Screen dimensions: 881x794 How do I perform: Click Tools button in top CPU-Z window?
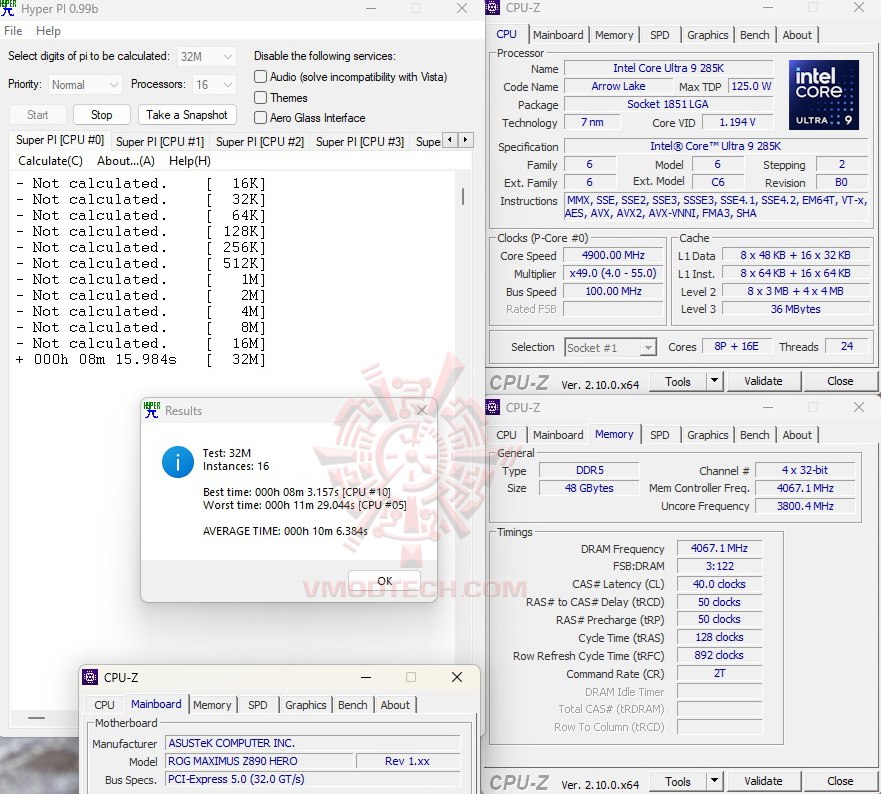coord(678,381)
